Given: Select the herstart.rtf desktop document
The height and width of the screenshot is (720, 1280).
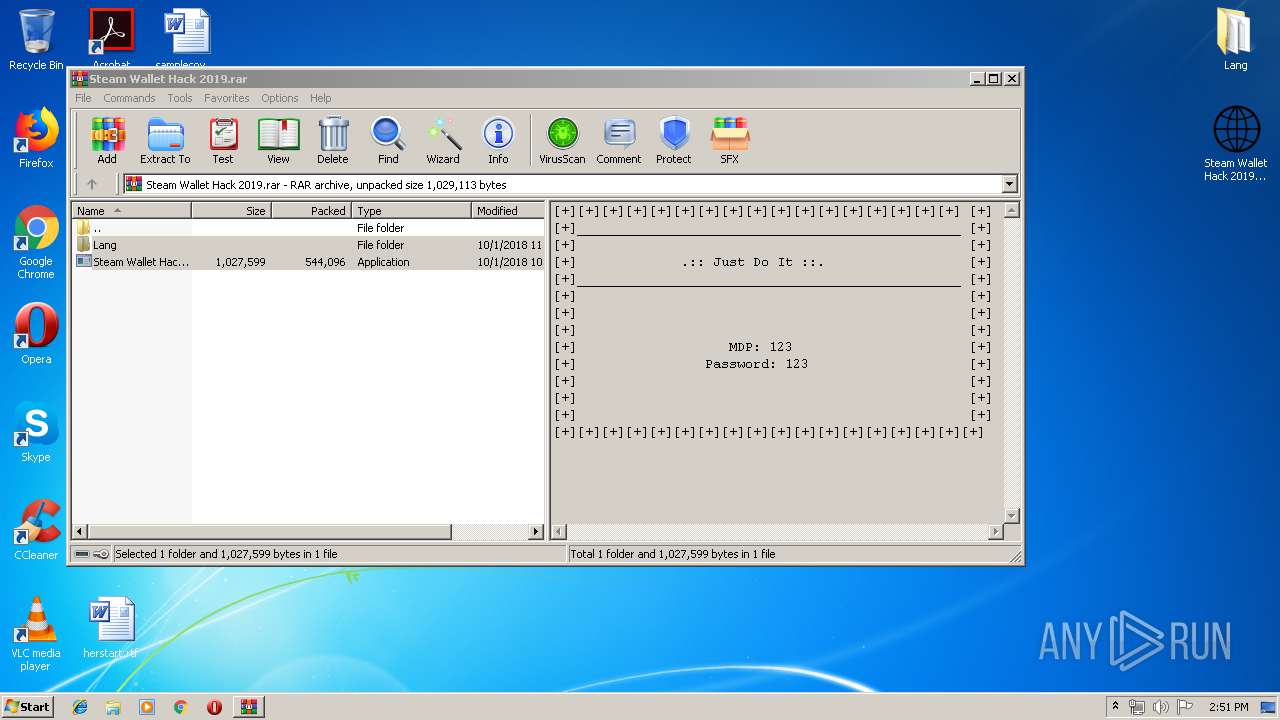Looking at the screenshot, I should pyautogui.click(x=111, y=628).
